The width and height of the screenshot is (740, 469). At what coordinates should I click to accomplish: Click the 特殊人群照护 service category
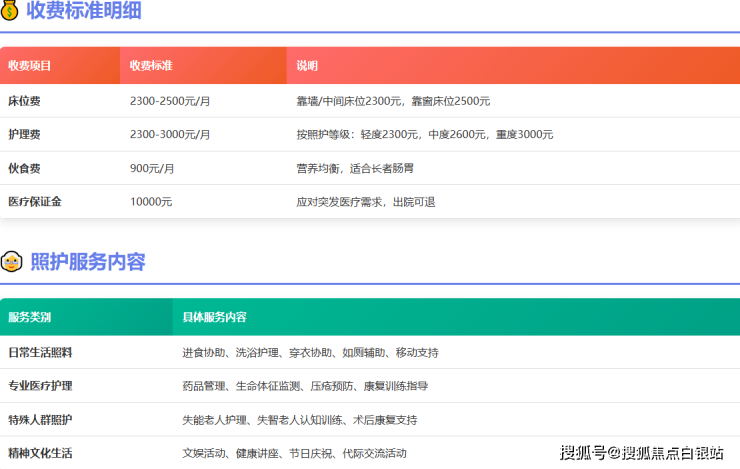click(40, 419)
